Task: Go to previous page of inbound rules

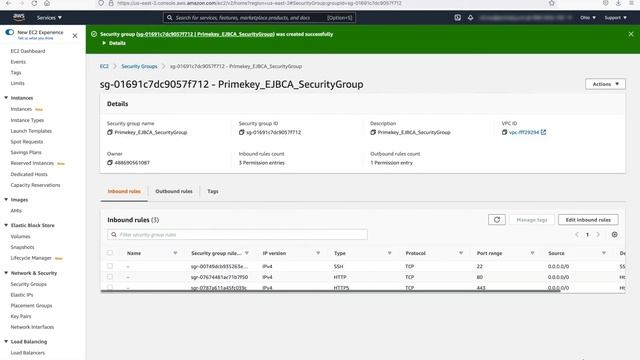Action: [577, 235]
